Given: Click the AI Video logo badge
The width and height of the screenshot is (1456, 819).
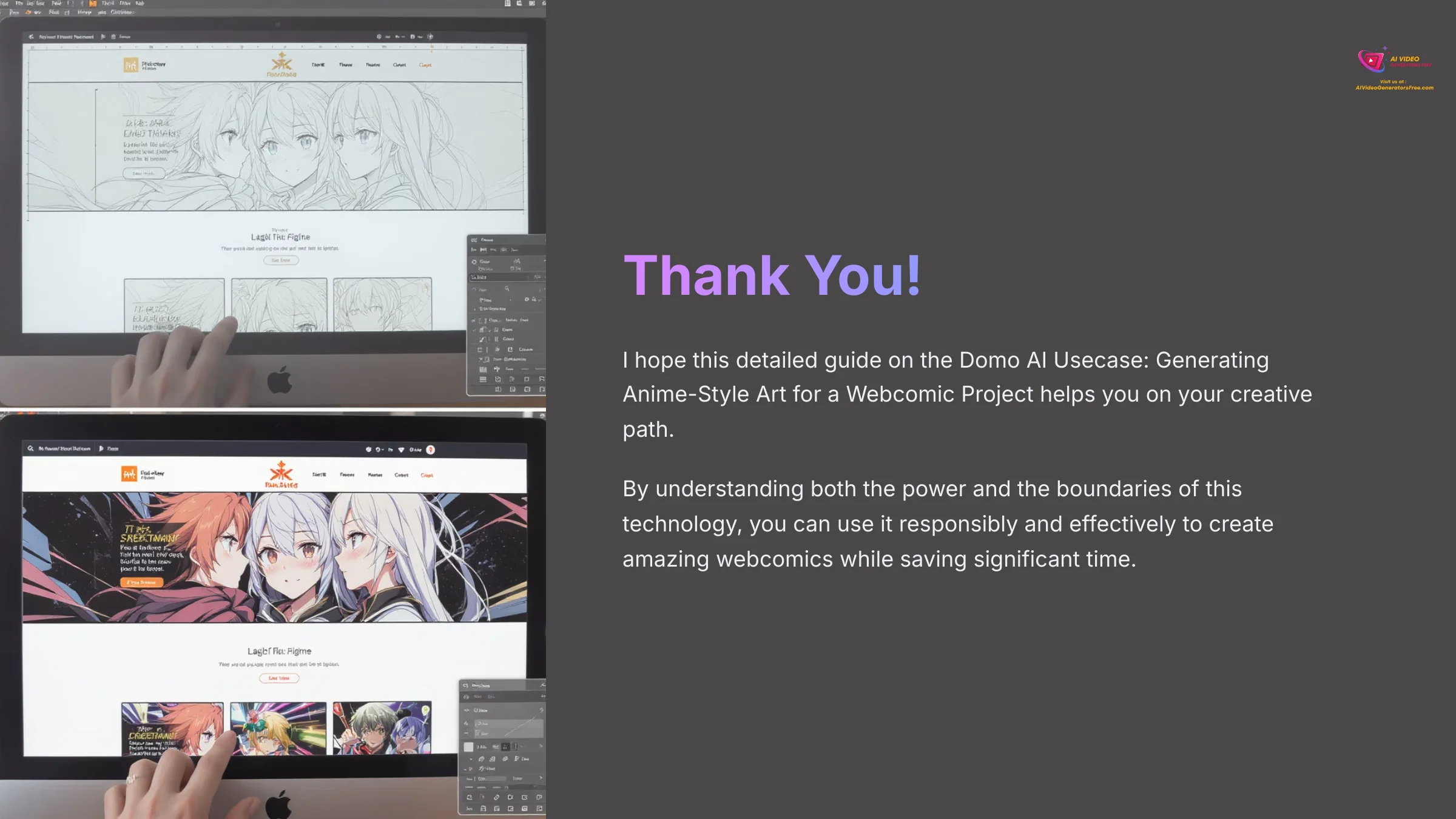Looking at the screenshot, I should coord(1394,61).
